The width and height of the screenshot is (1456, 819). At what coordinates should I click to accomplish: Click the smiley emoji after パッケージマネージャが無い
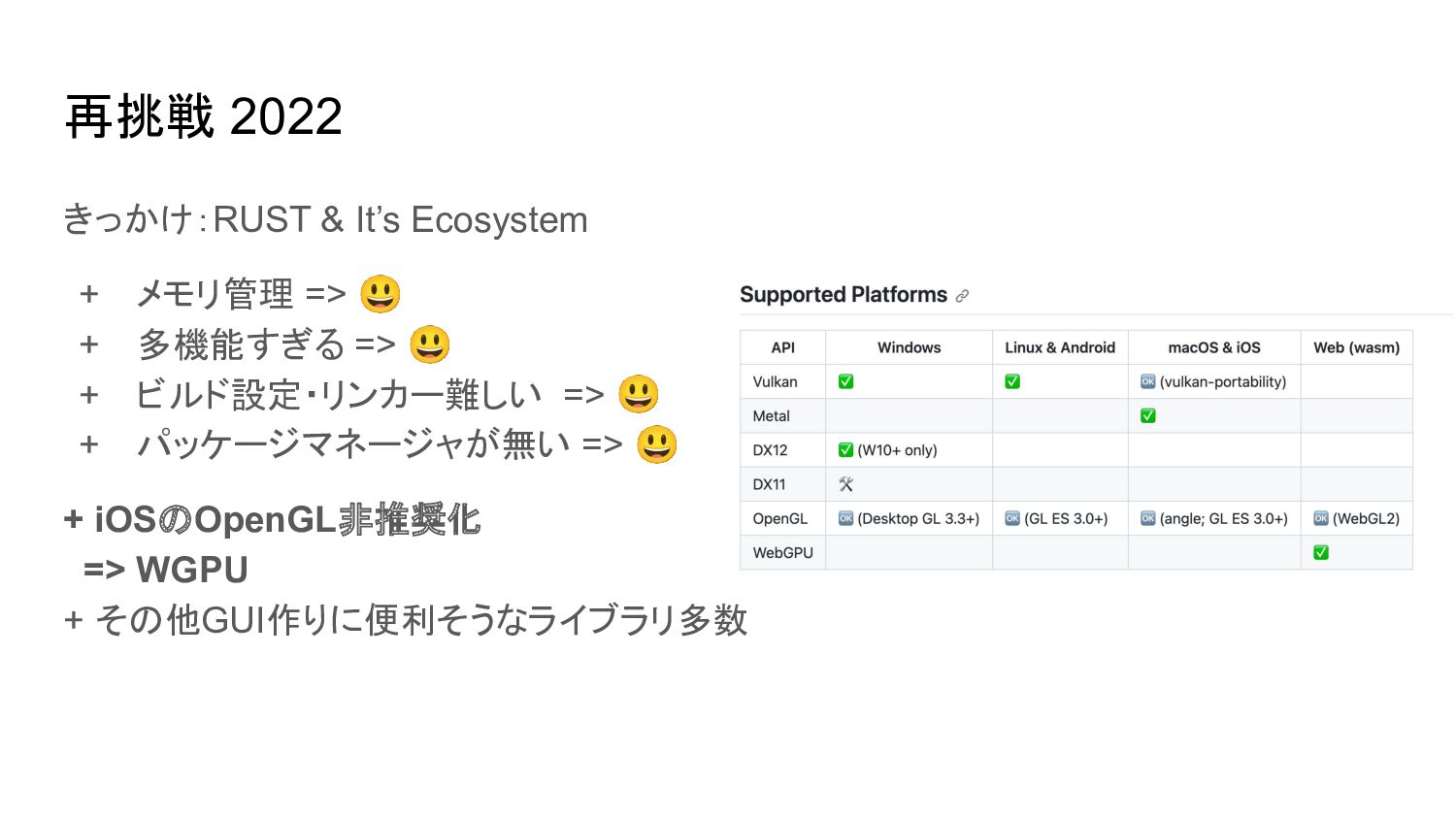pos(657,444)
